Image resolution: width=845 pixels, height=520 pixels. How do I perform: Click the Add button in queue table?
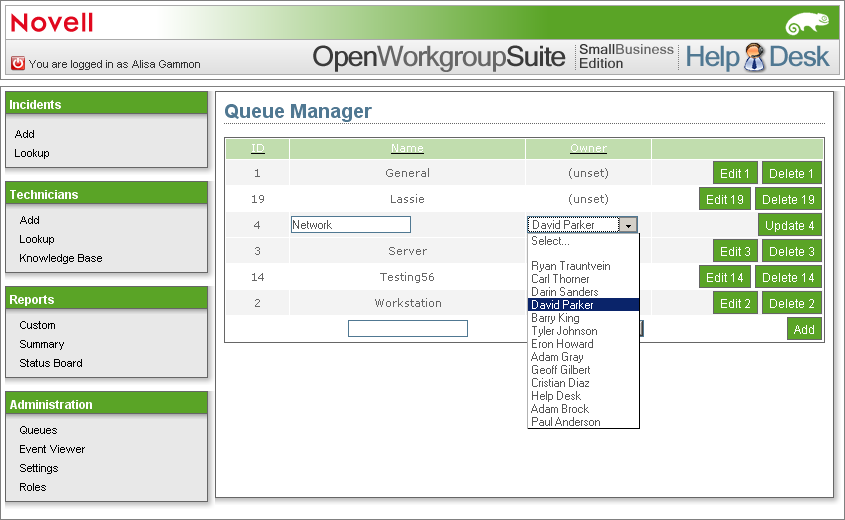pyautogui.click(x=804, y=329)
